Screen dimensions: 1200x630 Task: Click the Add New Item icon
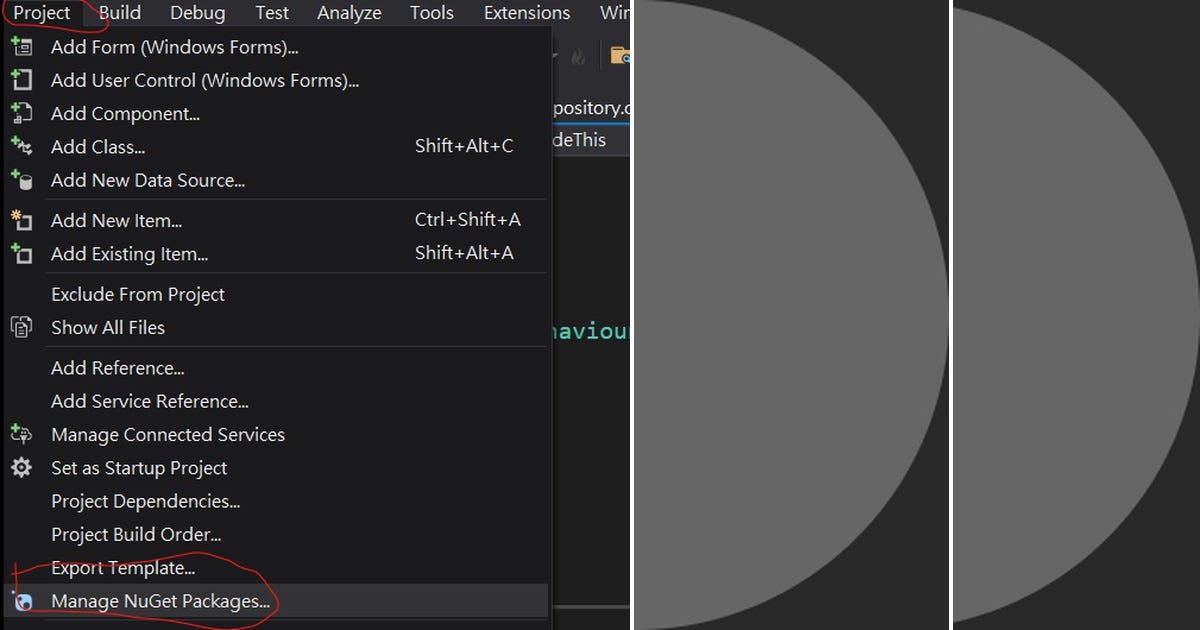pos(21,220)
